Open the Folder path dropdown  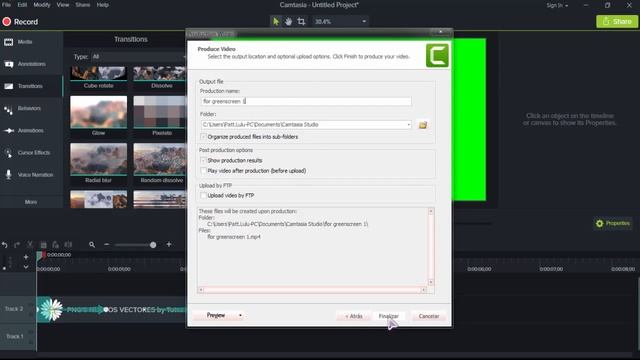pos(408,124)
